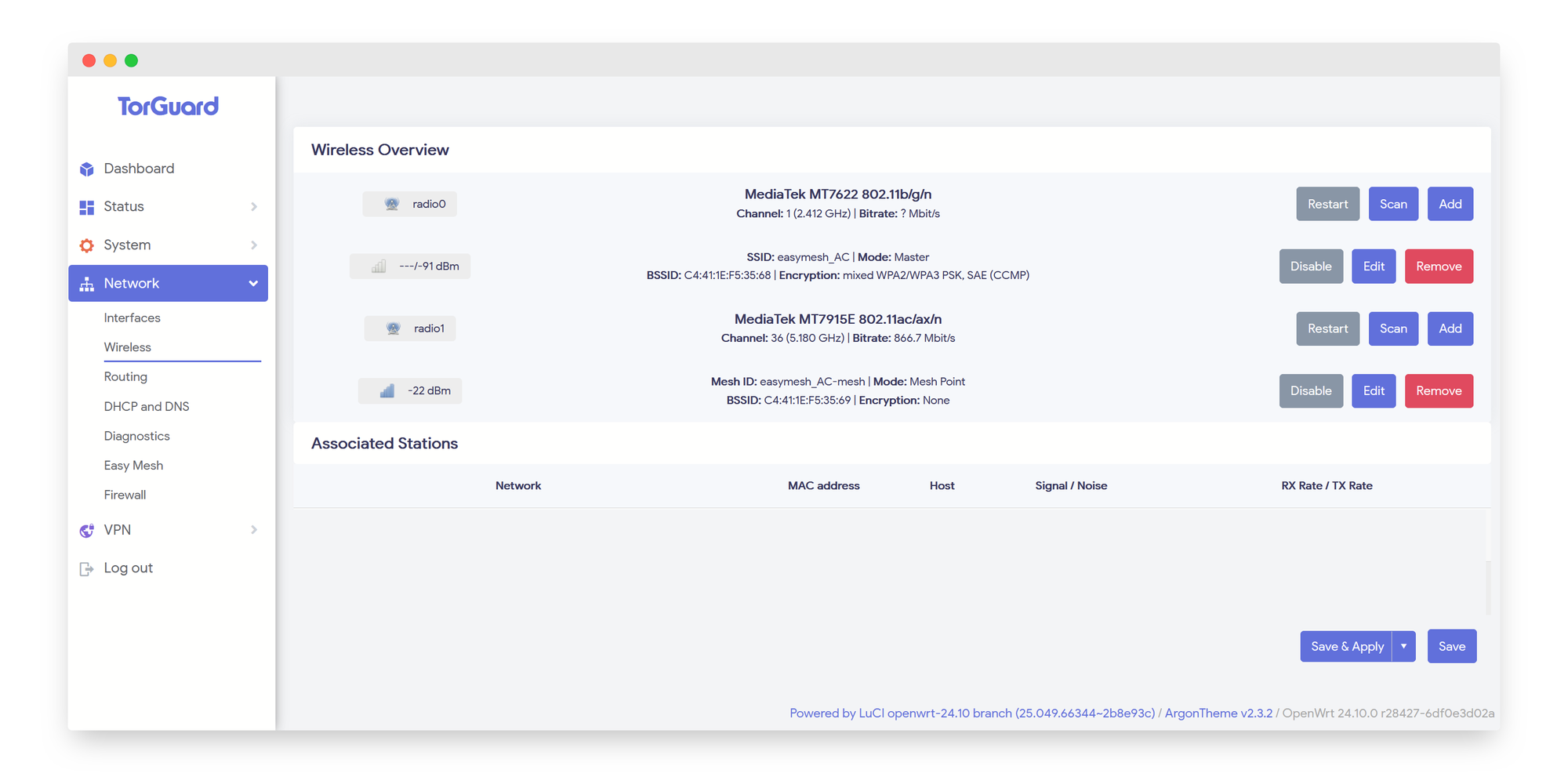Viewport: 1568px width, 773px height.
Task: Add a network on radio0
Action: click(x=1450, y=204)
